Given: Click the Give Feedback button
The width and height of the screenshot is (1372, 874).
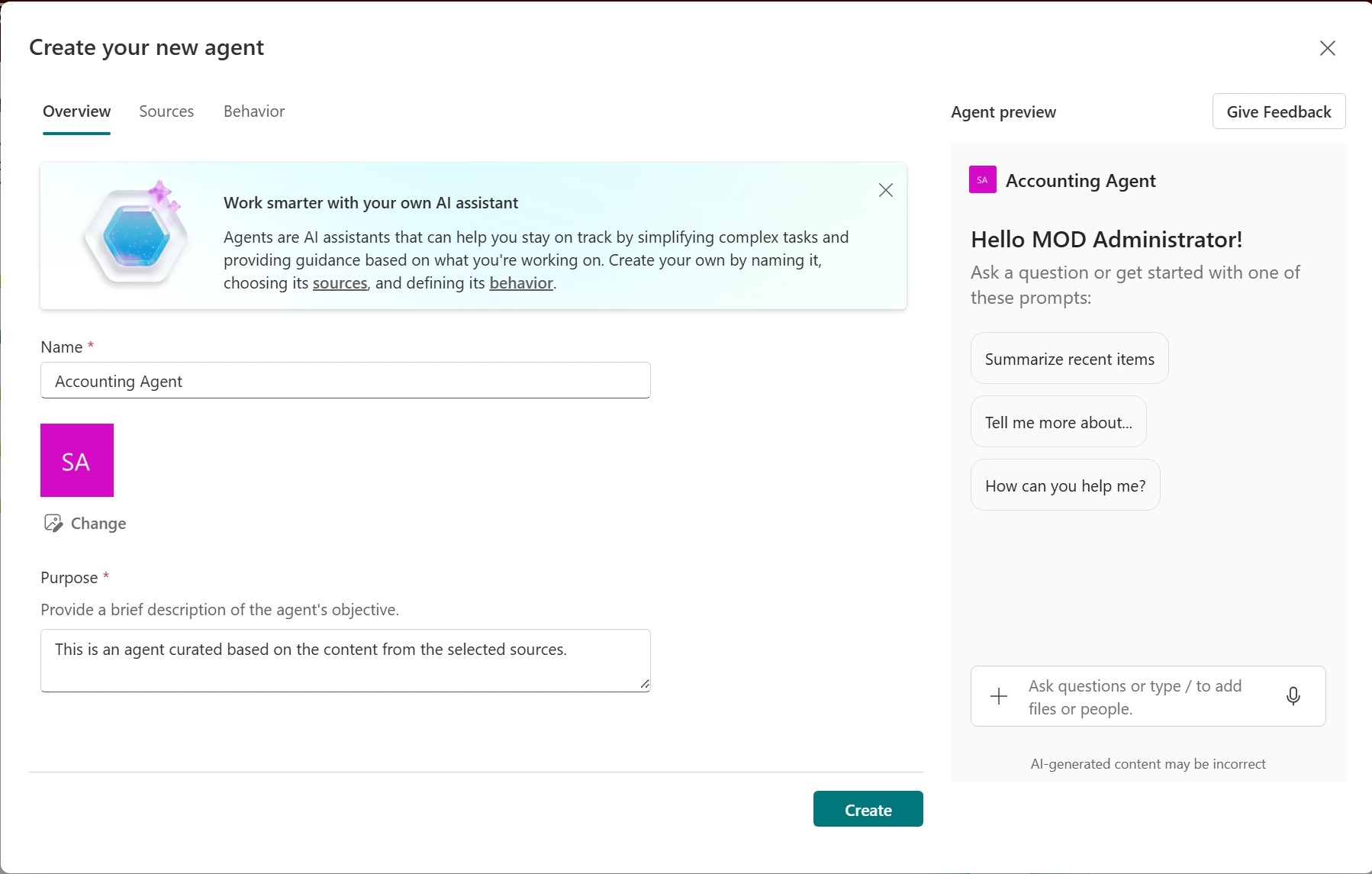Looking at the screenshot, I should [x=1277, y=111].
